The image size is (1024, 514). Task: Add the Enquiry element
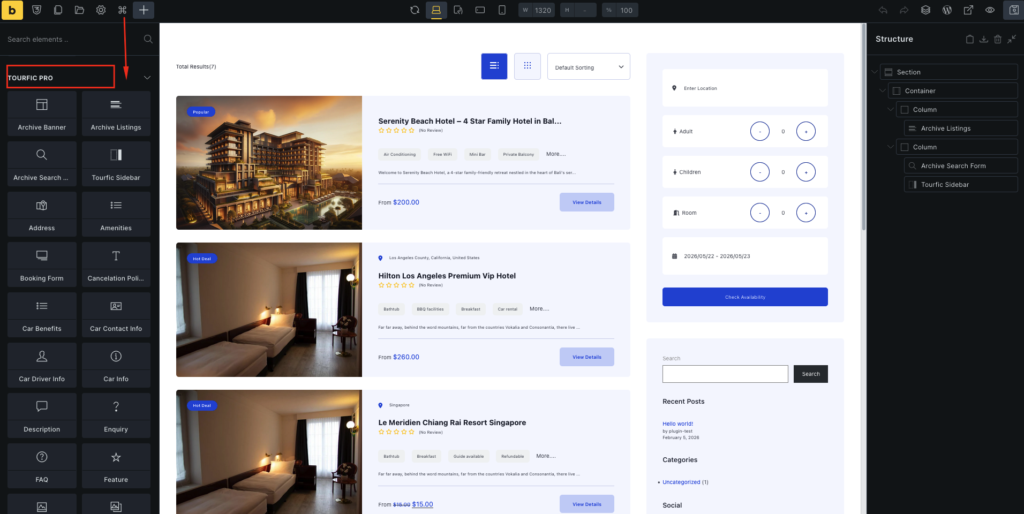pyautogui.click(x=116, y=415)
